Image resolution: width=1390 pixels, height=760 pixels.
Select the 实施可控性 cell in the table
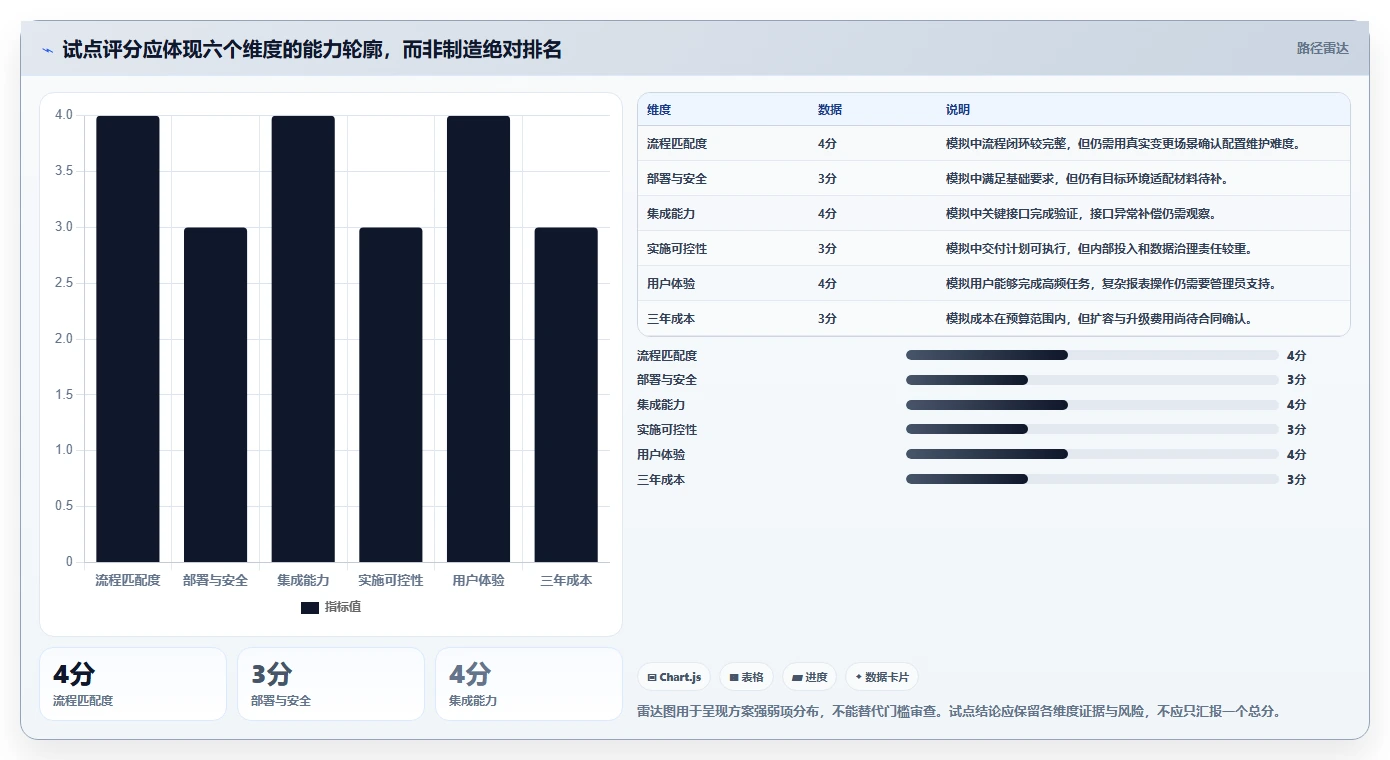click(x=677, y=249)
